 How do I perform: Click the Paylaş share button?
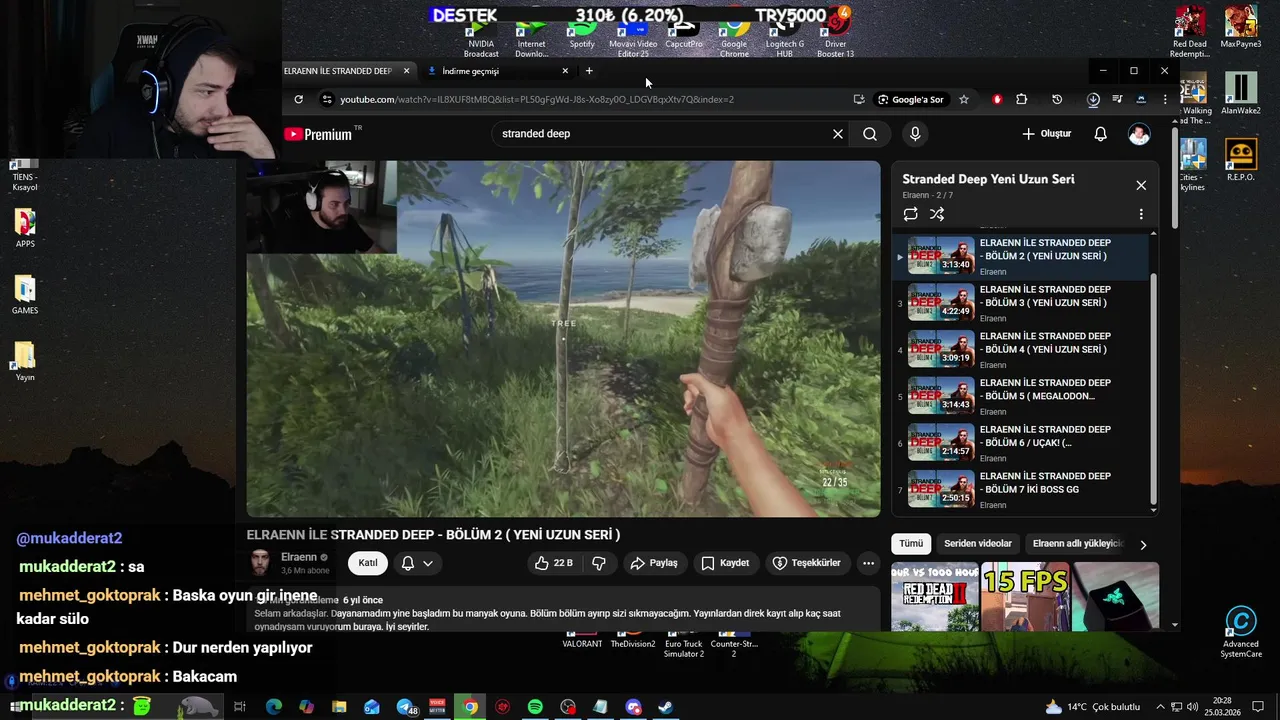654,563
